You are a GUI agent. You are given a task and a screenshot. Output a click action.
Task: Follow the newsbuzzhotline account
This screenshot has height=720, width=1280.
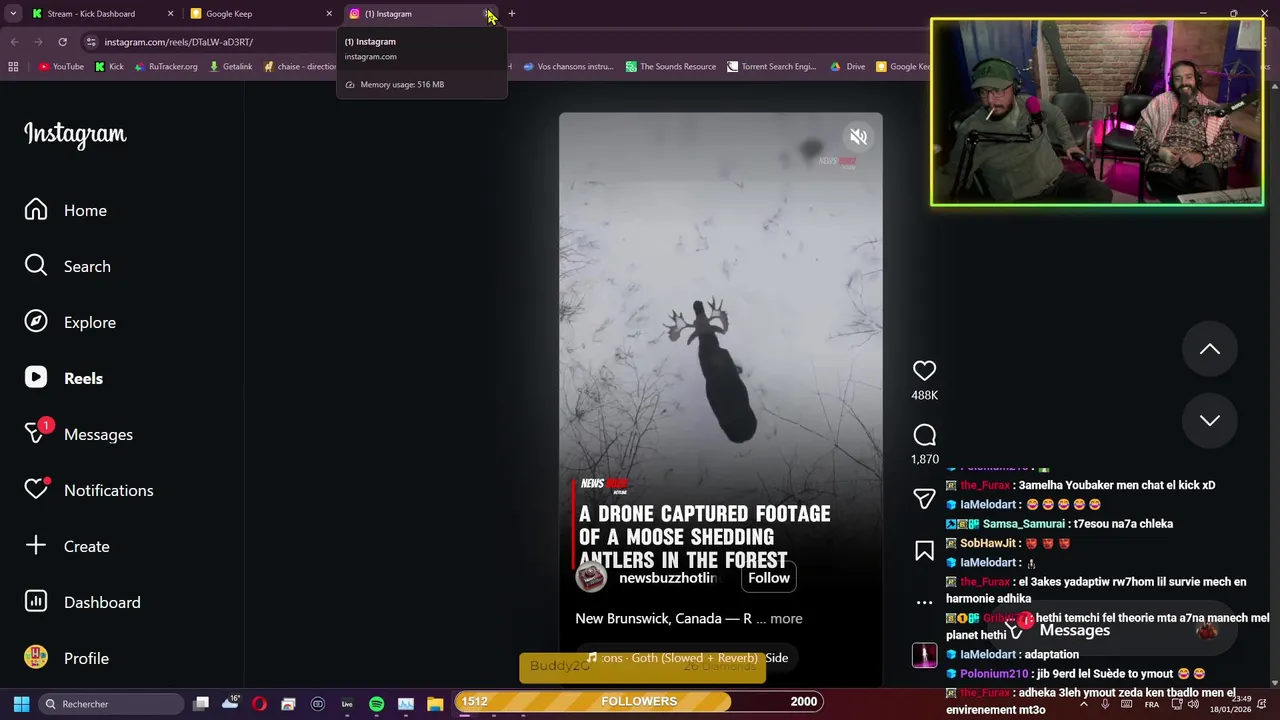[x=769, y=578]
